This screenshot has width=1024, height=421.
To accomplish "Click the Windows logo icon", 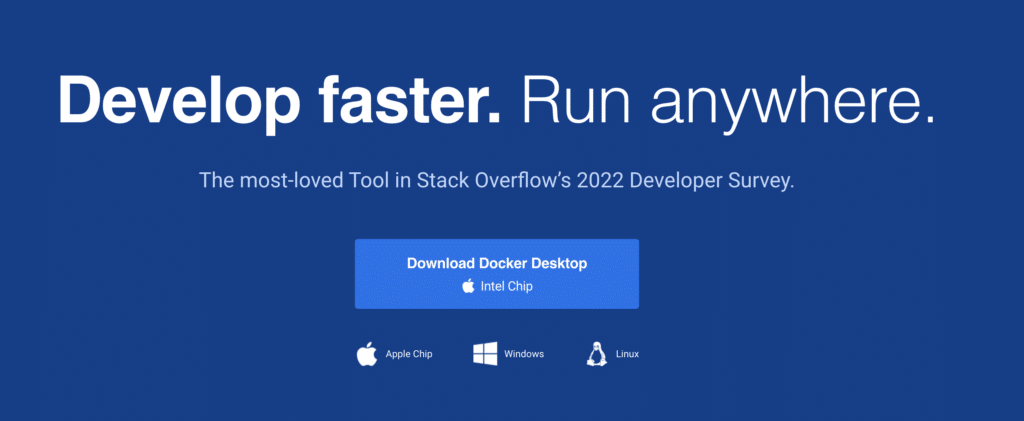I will (485, 354).
